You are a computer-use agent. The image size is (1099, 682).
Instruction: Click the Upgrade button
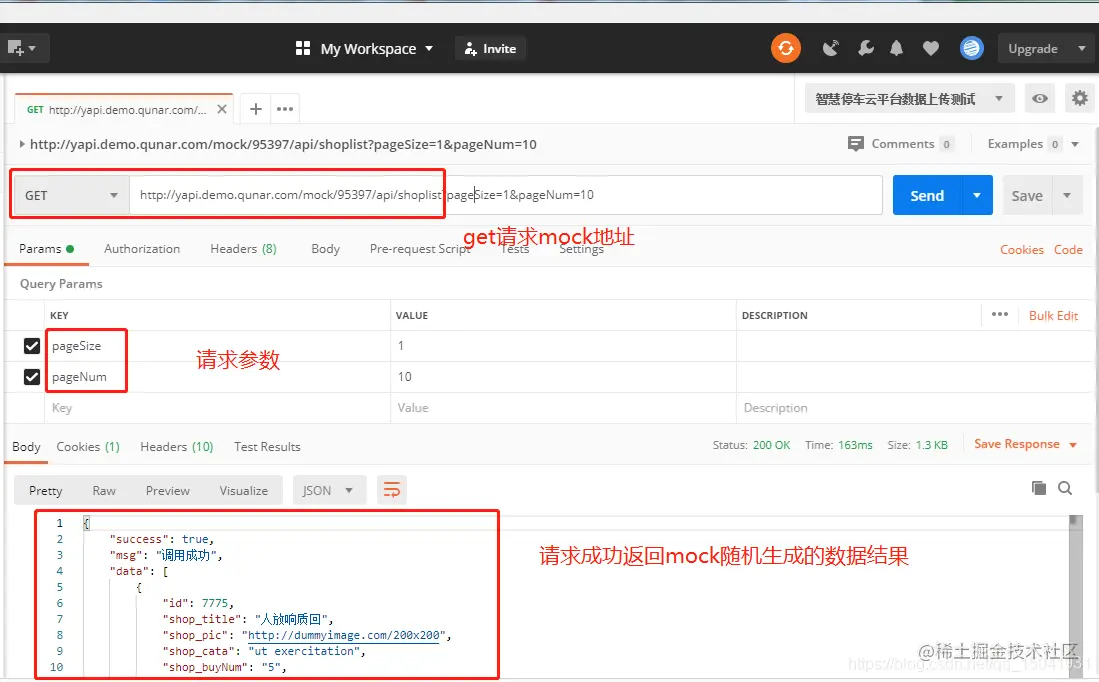[1033, 48]
